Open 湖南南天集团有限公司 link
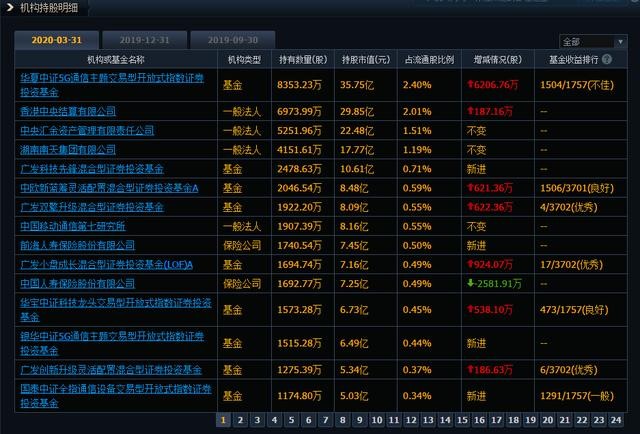640x434 pixels. pos(68,149)
